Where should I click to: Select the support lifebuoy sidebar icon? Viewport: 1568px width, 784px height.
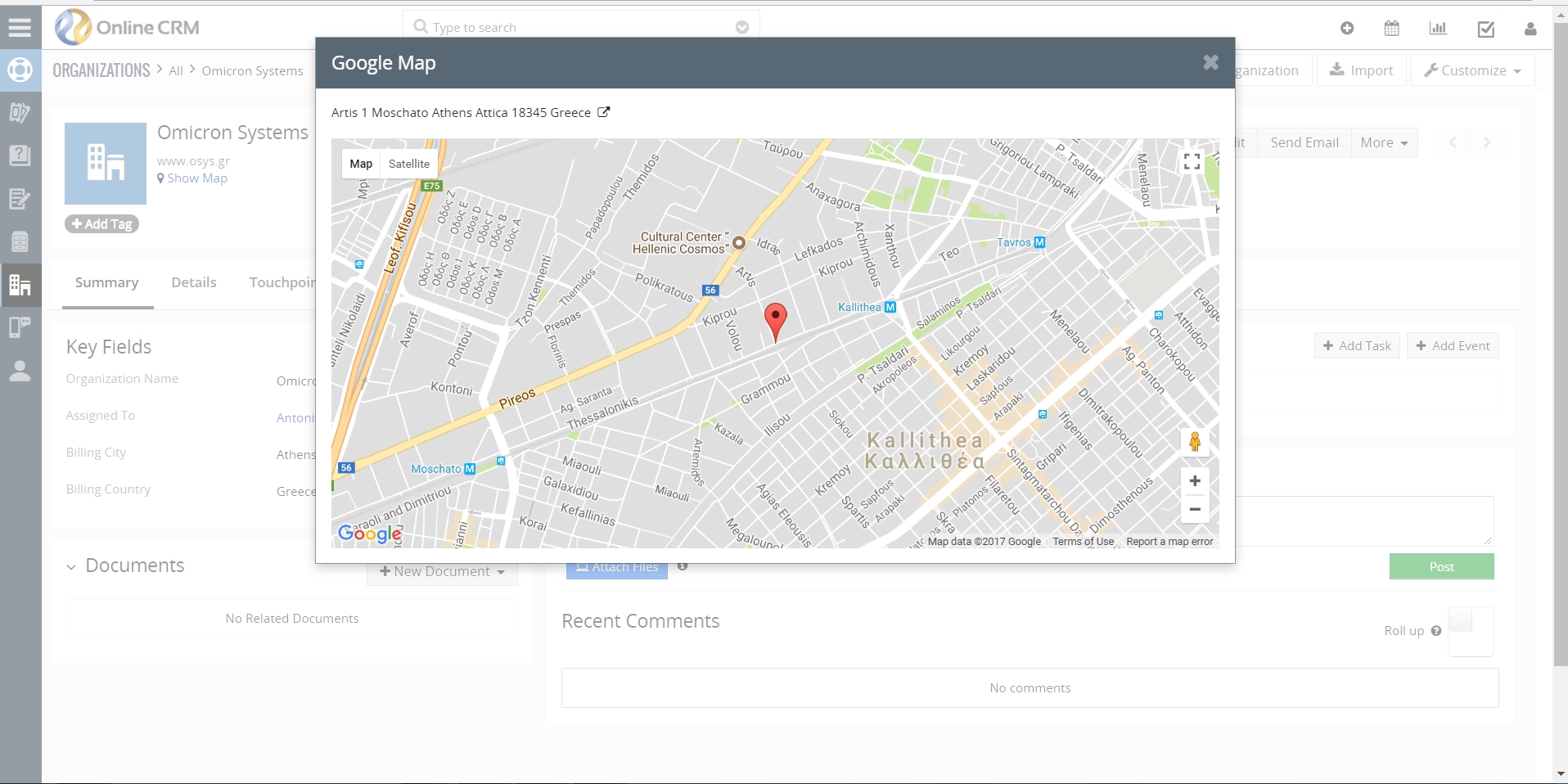[x=20, y=70]
